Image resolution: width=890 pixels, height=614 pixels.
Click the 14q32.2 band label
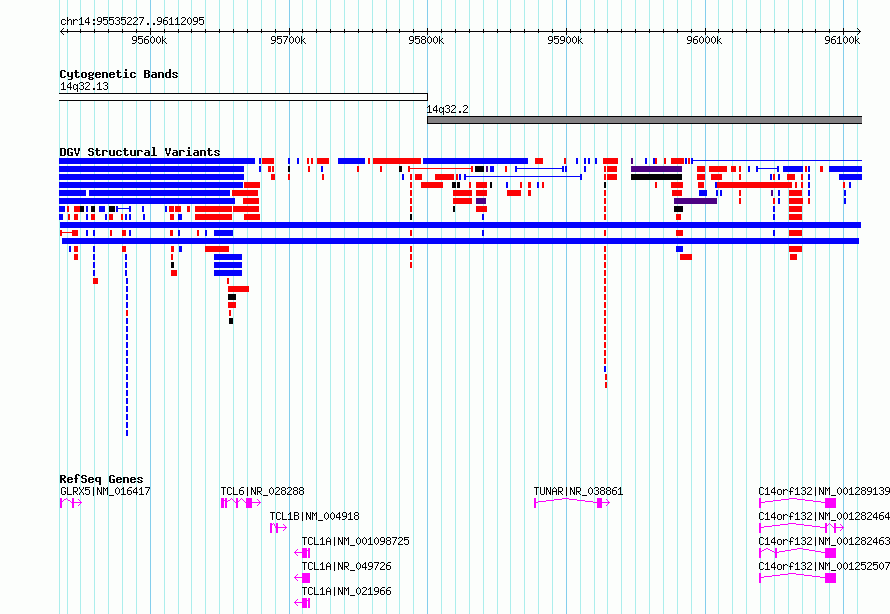click(447, 109)
